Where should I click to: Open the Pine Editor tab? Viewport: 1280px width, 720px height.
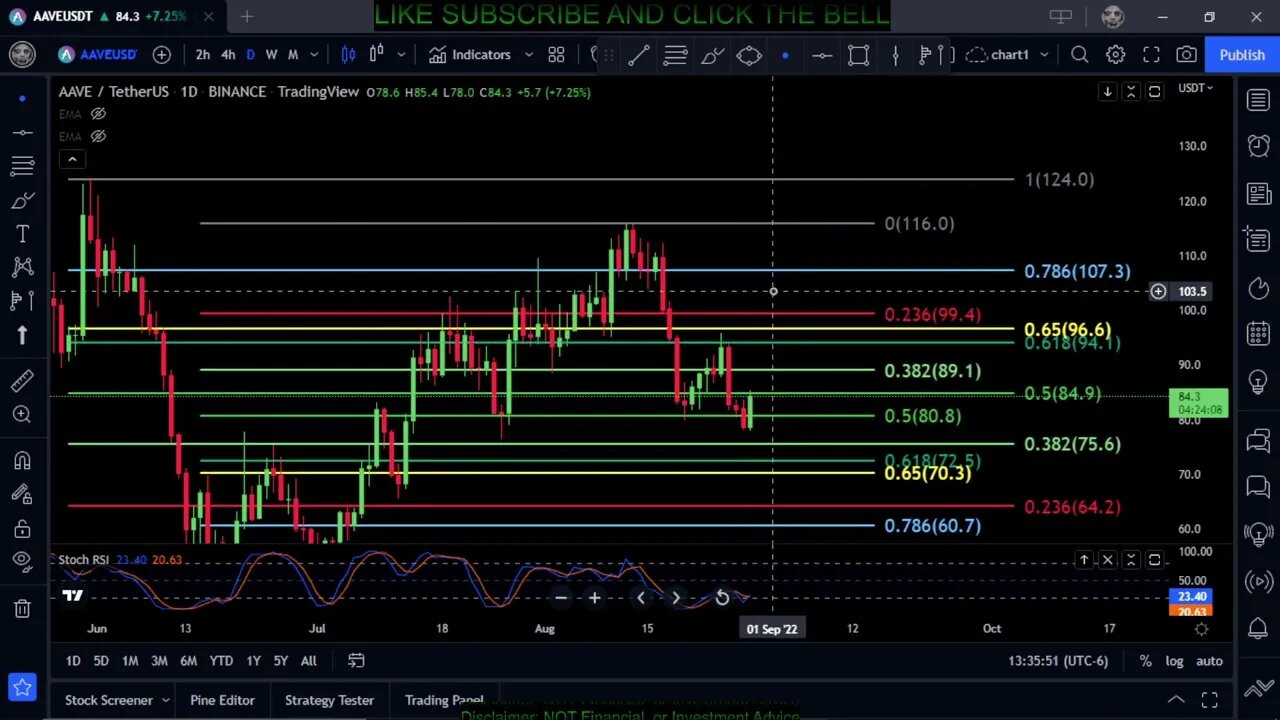coord(222,700)
